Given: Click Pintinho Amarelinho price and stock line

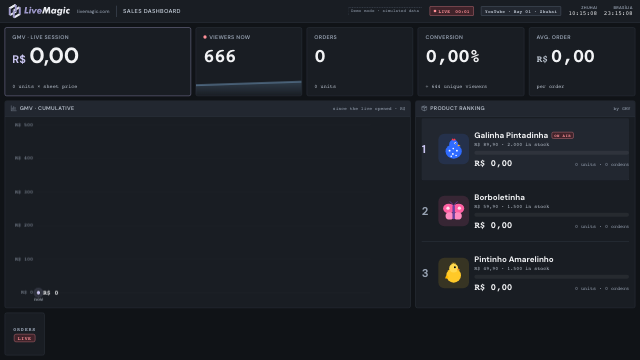Looking at the screenshot, I should [511, 269].
